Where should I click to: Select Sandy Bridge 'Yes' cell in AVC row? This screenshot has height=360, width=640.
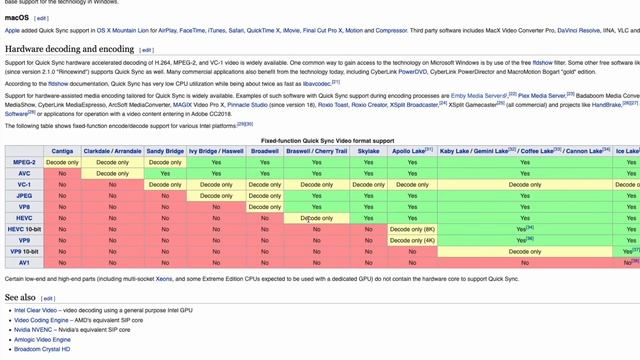[x=165, y=173]
